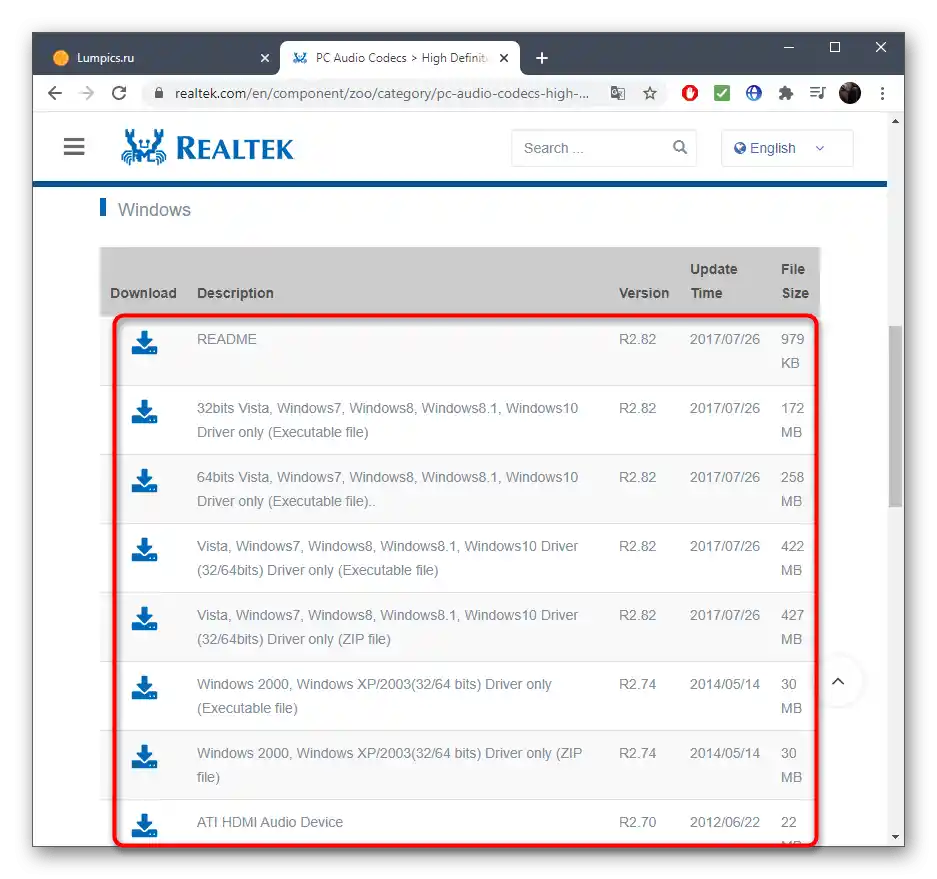Click the 258 MB file size
The height and width of the screenshot is (879, 937).
point(792,489)
